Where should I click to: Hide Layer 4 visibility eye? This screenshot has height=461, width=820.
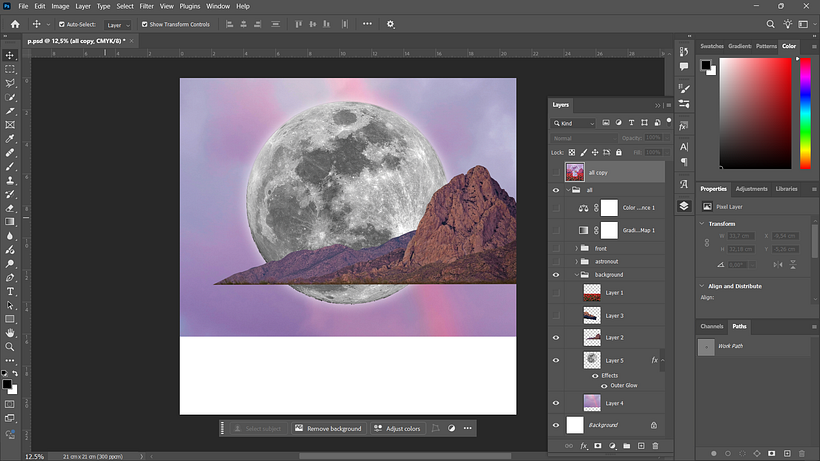pos(556,403)
